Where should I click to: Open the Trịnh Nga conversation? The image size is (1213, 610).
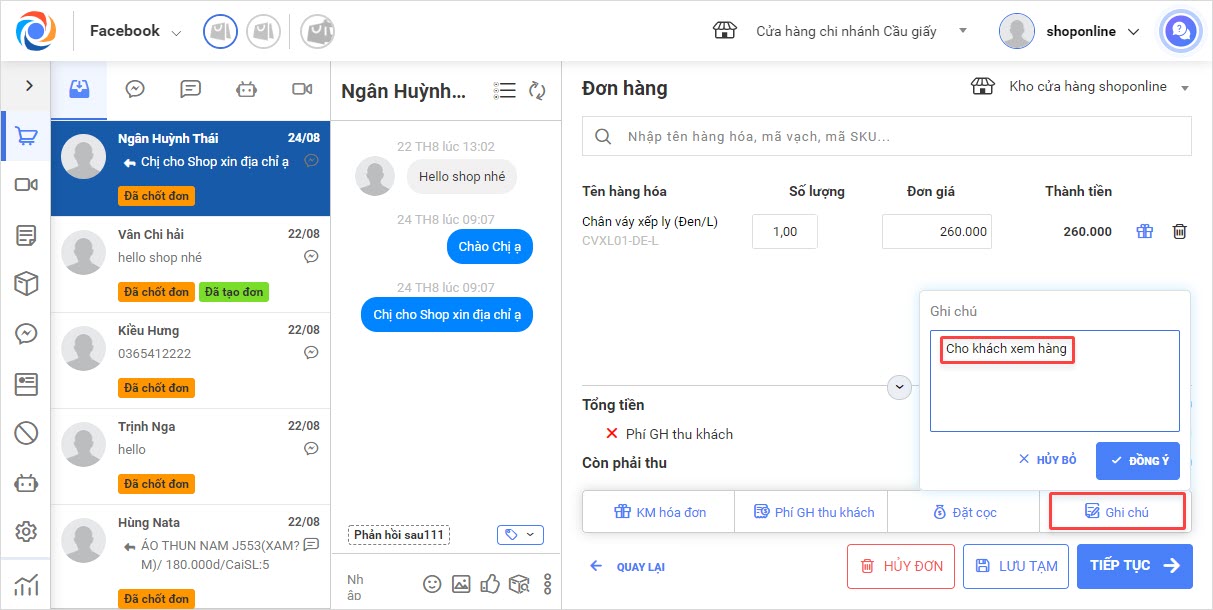pyautogui.click(x=190, y=457)
